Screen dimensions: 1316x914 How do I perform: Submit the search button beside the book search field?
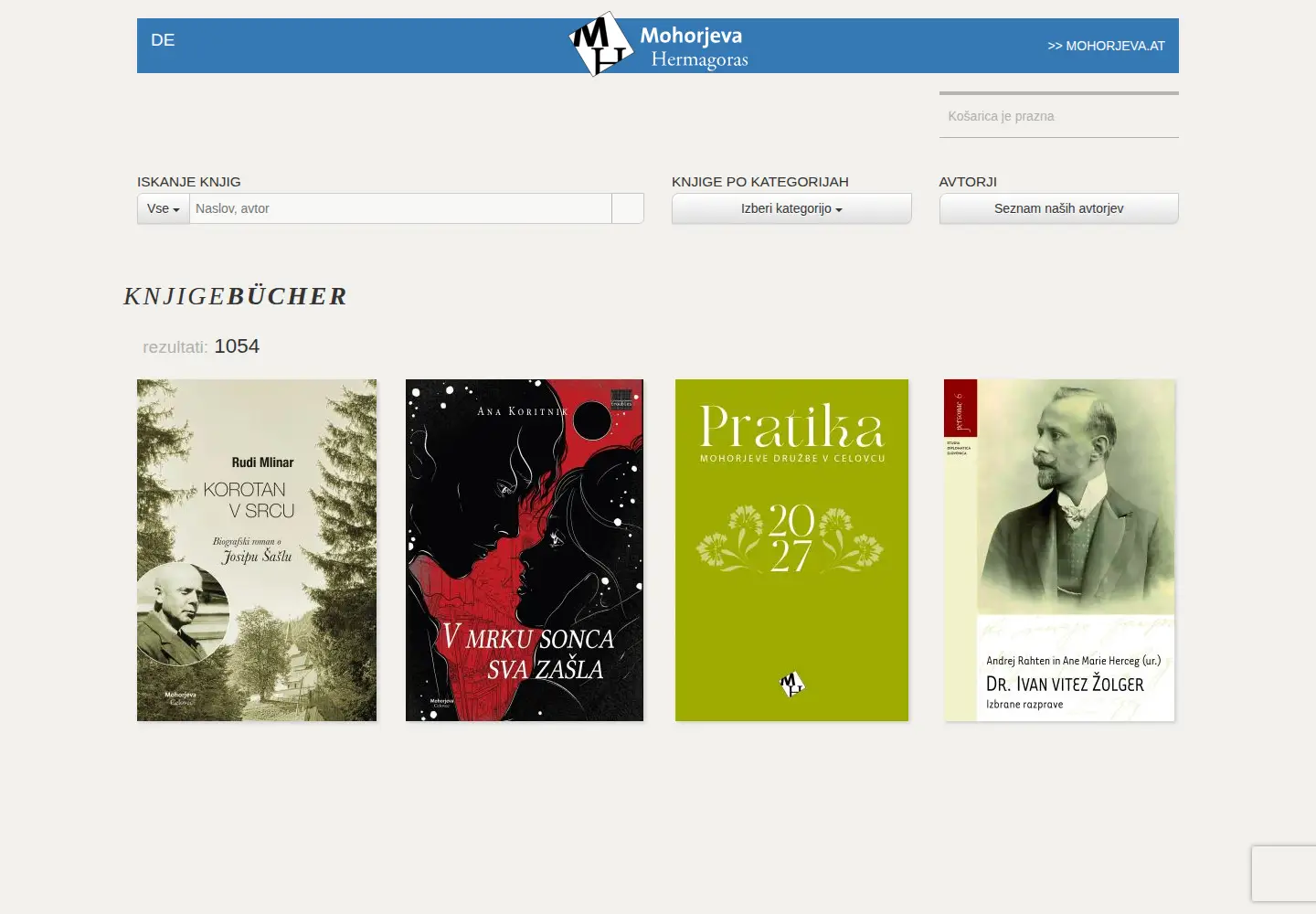(x=628, y=208)
